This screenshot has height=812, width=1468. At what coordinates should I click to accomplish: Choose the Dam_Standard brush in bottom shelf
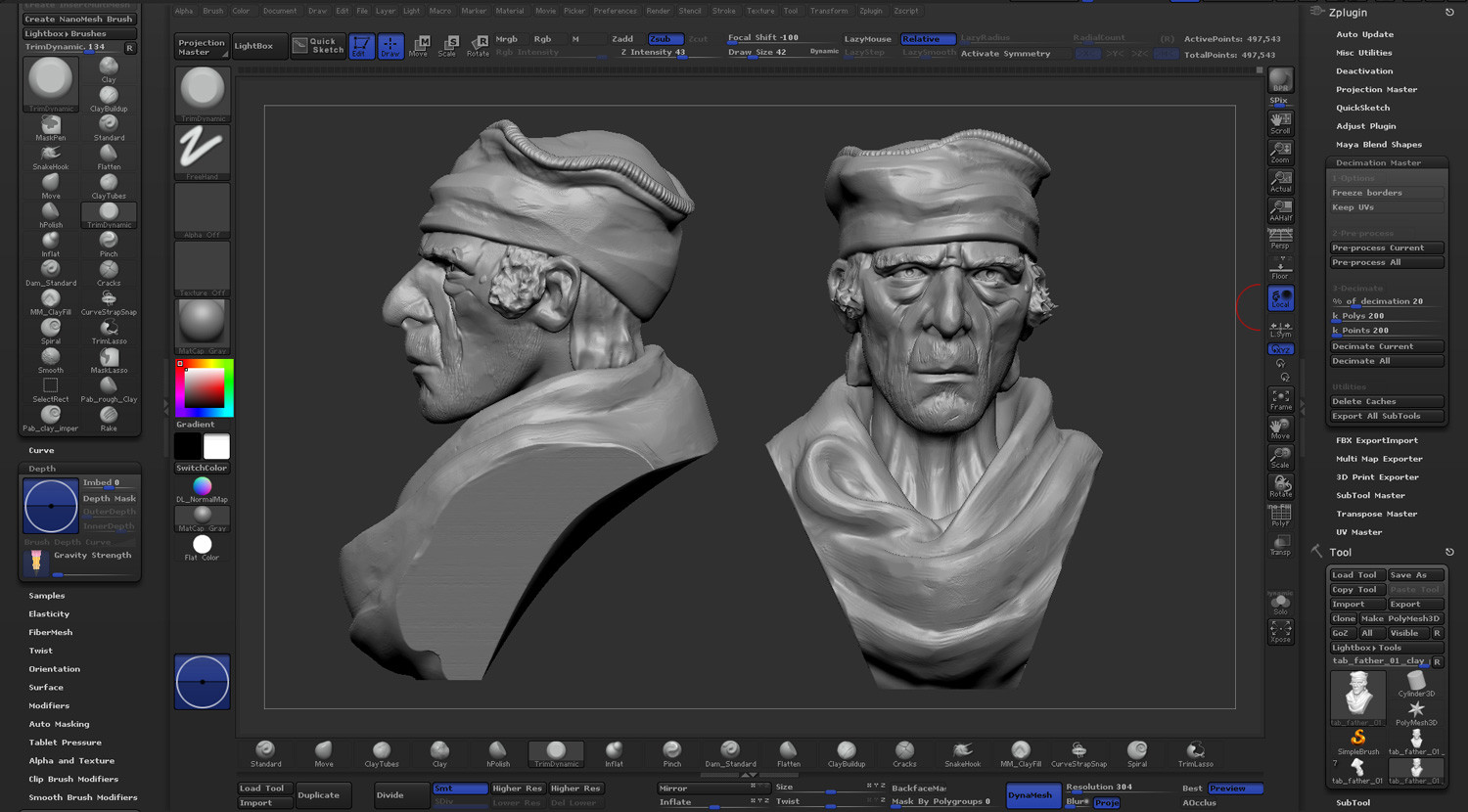click(730, 753)
